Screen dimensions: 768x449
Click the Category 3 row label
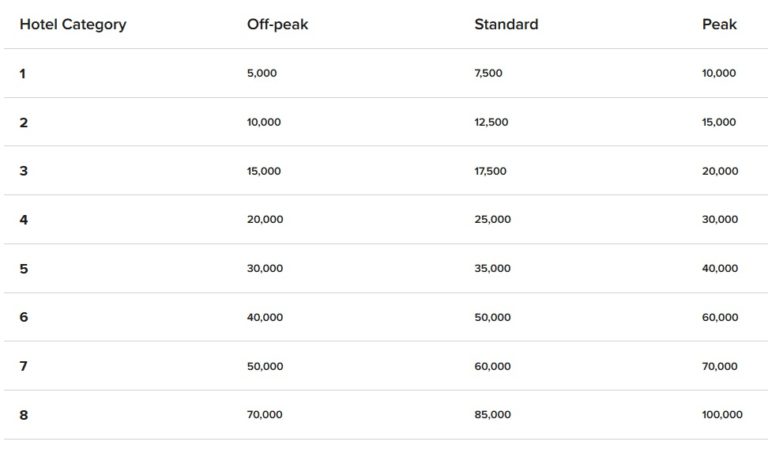(x=23, y=171)
